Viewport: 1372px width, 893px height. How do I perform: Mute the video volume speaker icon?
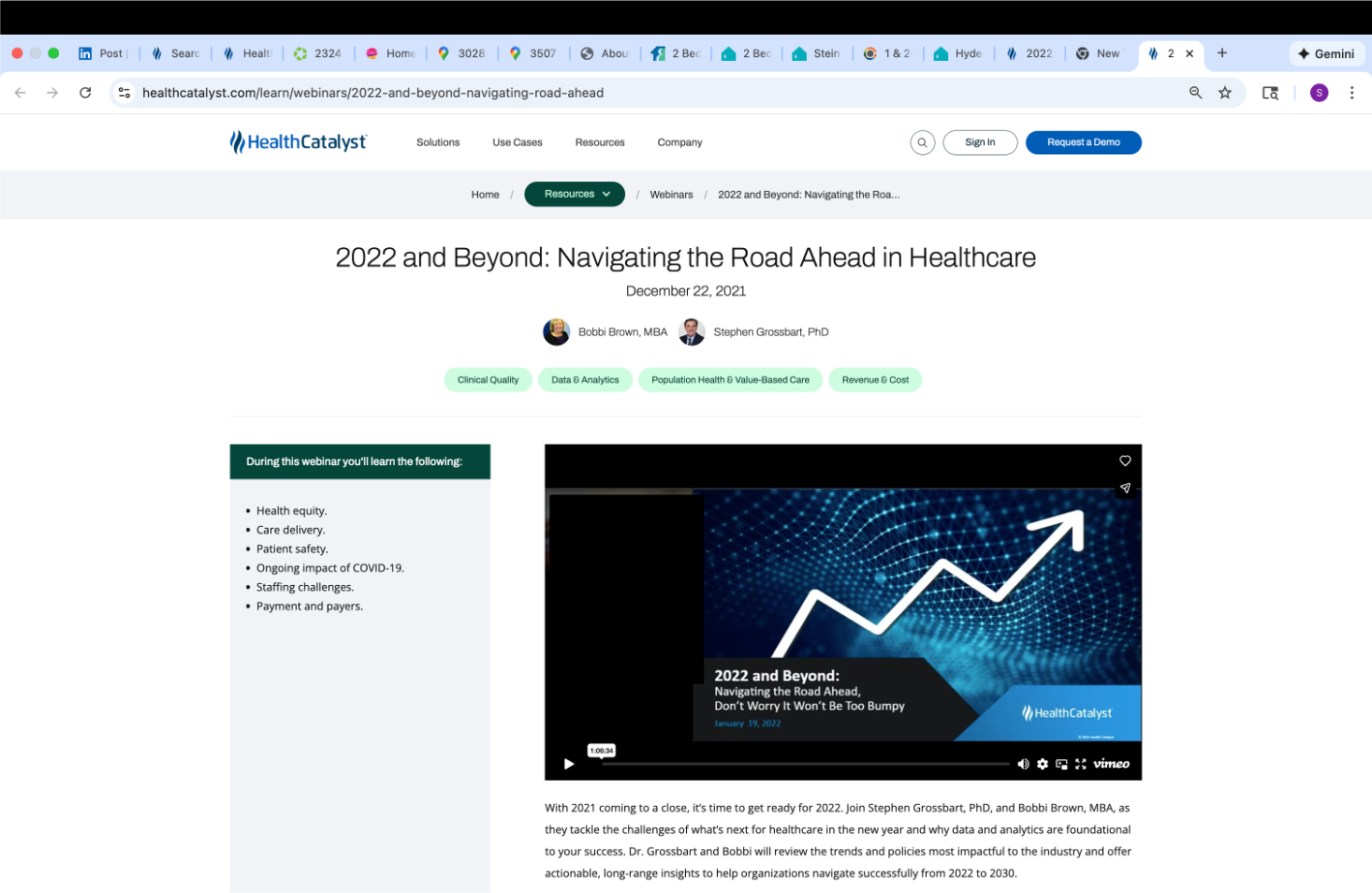pyautogui.click(x=1023, y=764)
